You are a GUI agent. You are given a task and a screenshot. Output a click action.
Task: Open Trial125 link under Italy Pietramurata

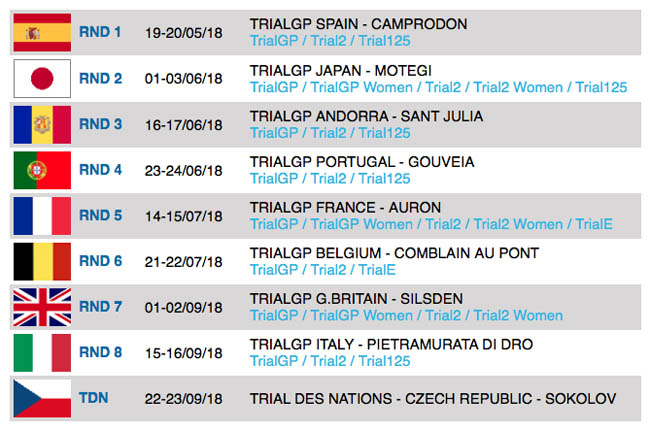pos(384,361)
